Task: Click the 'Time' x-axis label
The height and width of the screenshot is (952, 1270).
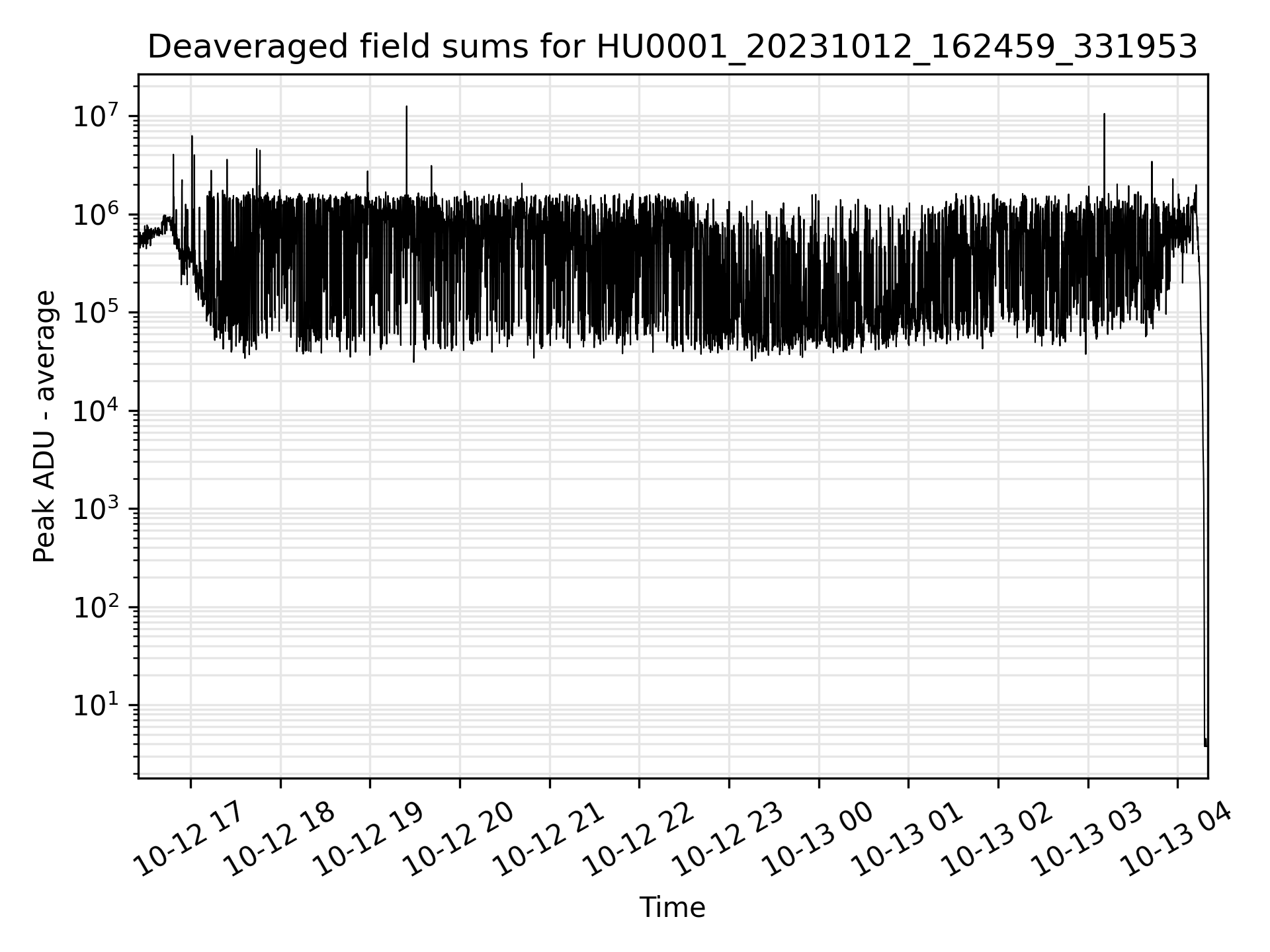Action: pyautogui.click(x=672, y=908)
